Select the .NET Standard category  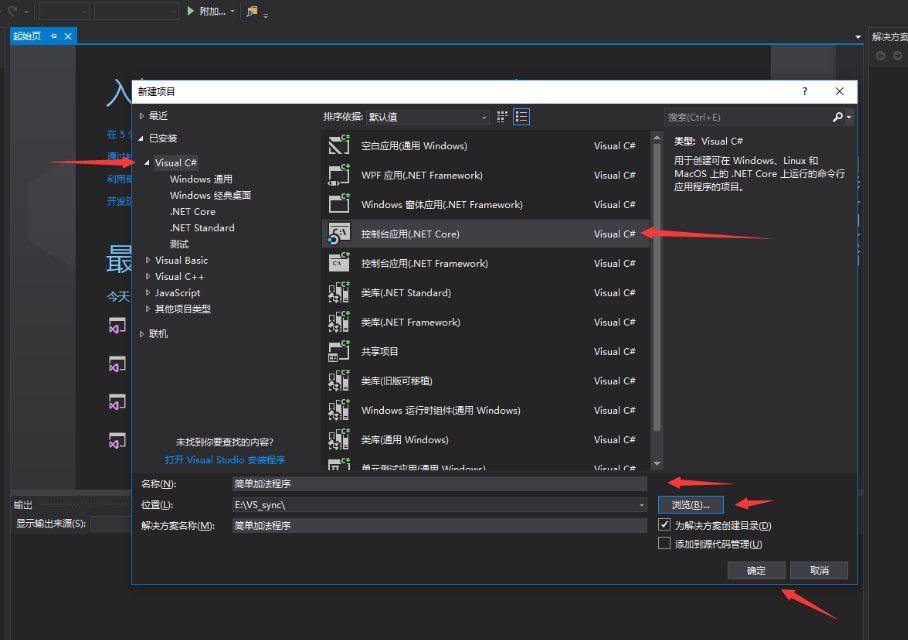pos(202,228)
